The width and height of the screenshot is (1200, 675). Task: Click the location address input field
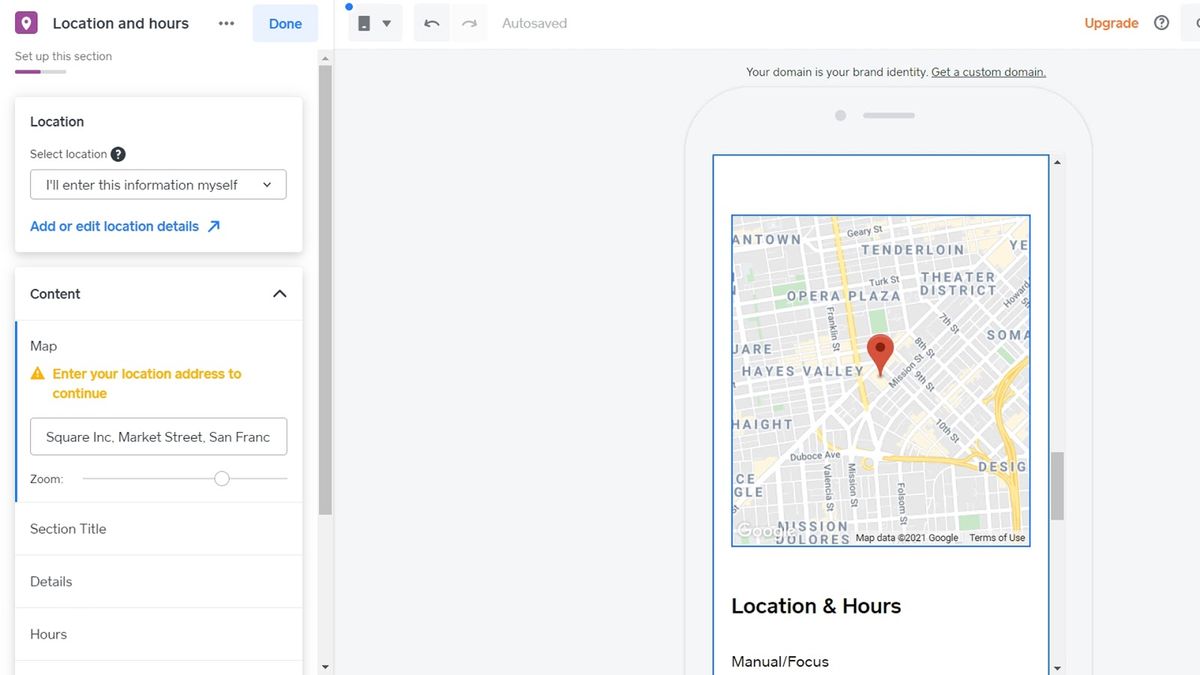tap(157, 436)
